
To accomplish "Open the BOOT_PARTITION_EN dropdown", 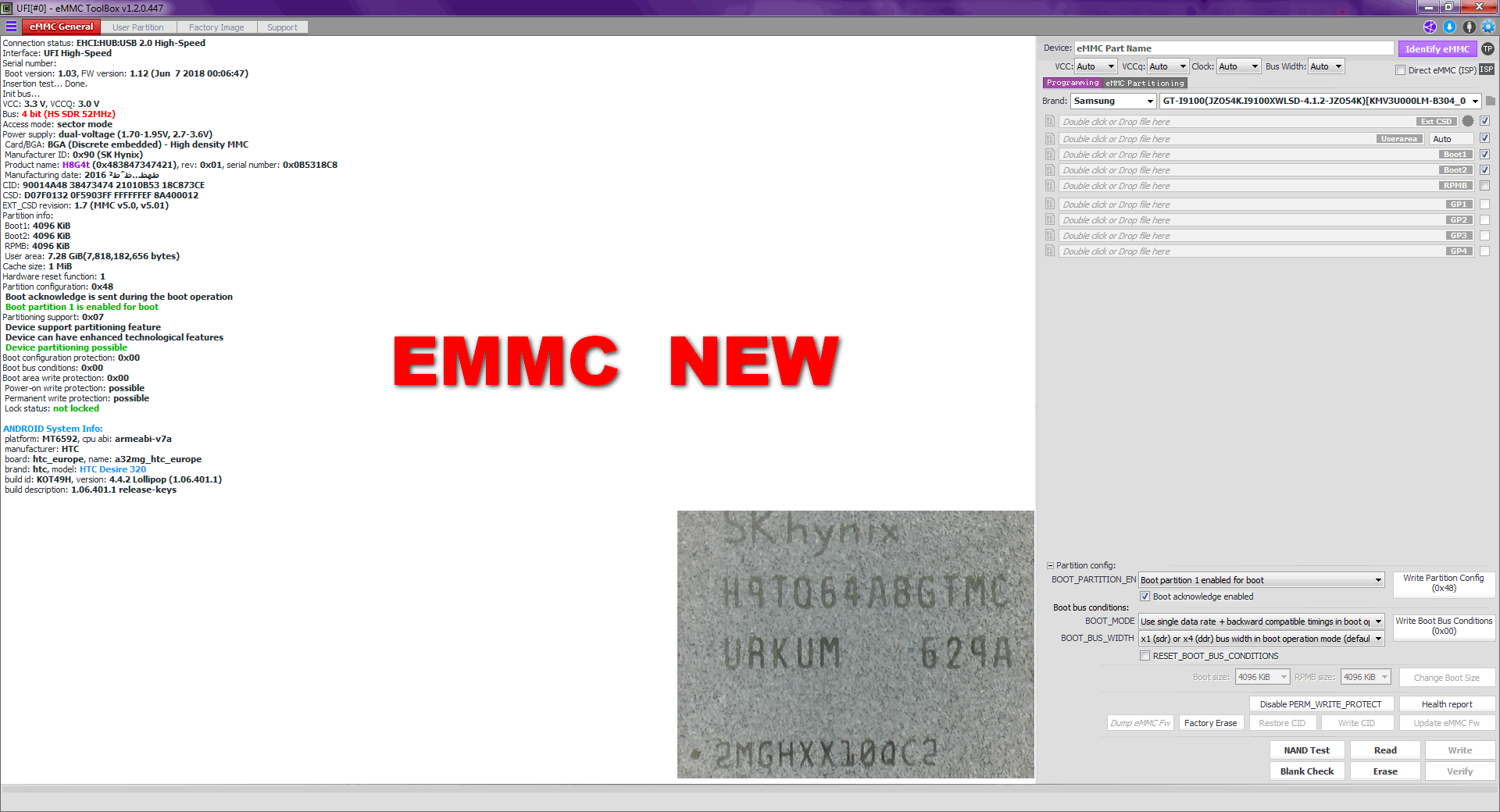I will click(1261, 580).
